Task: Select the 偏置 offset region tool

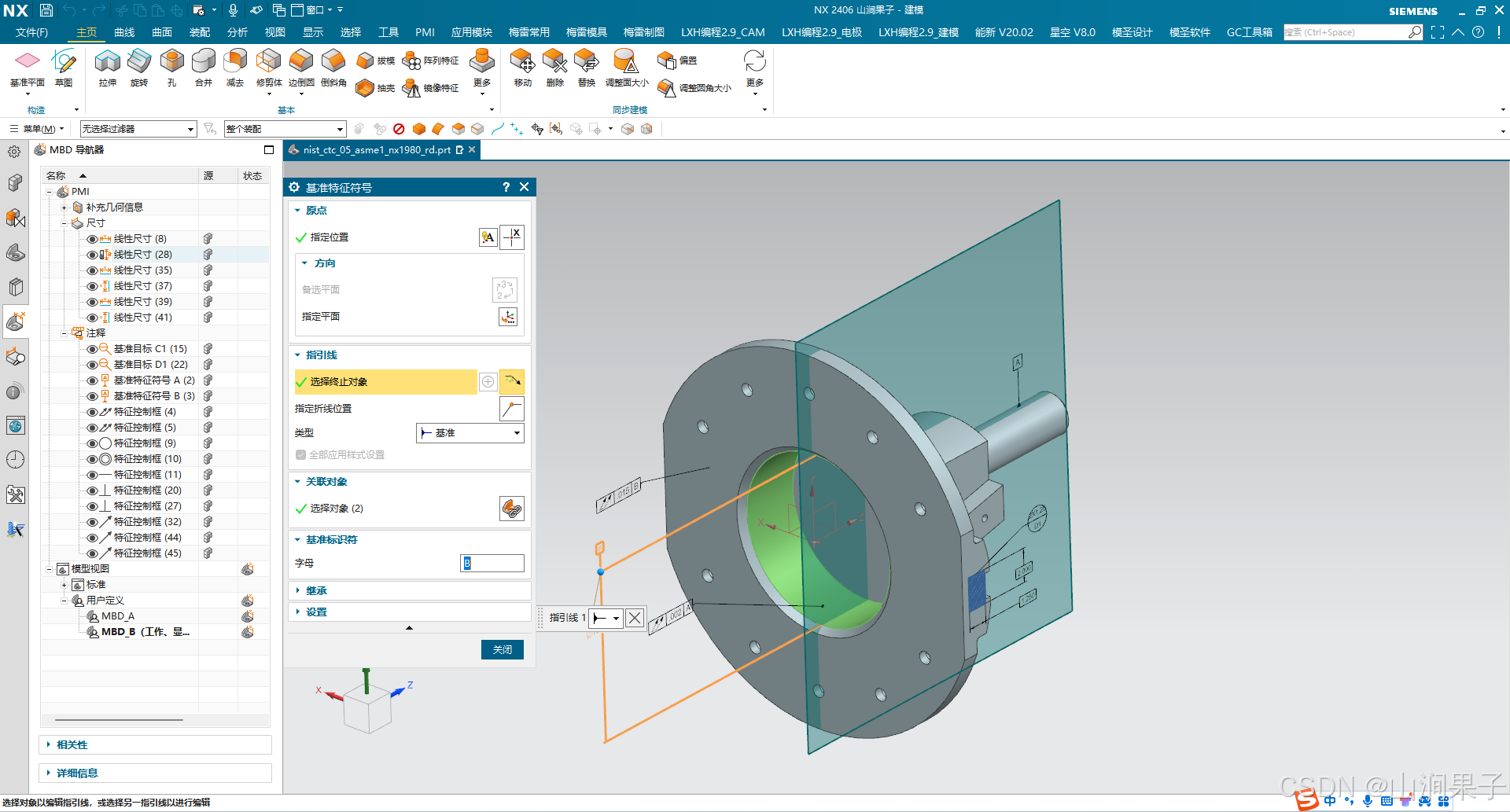Action: click(x=677, y=61)
